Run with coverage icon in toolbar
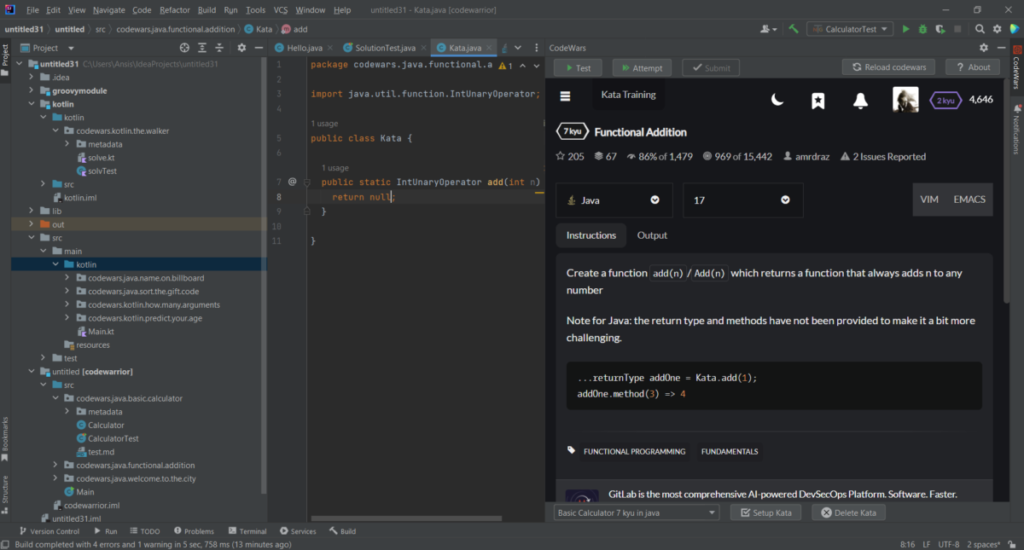The height and width of the screenshot is (550, 1024). pos(940,29)
